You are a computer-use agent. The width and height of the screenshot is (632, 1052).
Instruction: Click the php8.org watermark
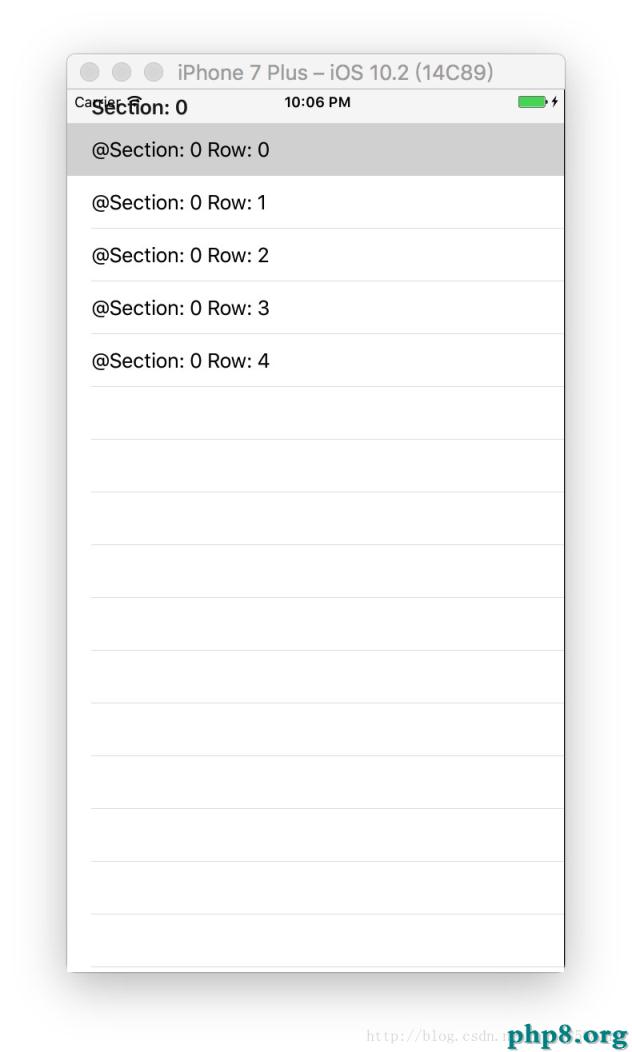pos(567,1033)
